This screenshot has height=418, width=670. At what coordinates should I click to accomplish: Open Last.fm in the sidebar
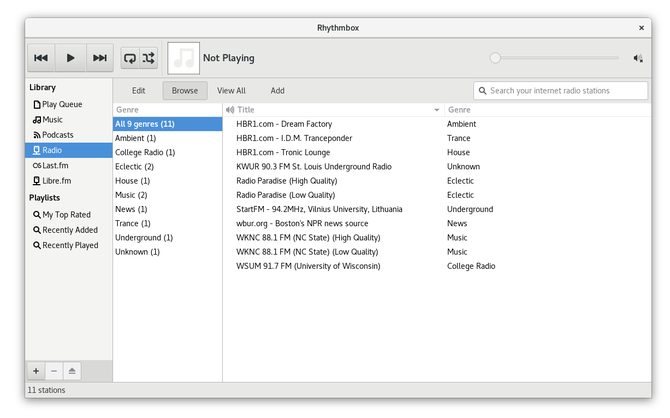68,165
